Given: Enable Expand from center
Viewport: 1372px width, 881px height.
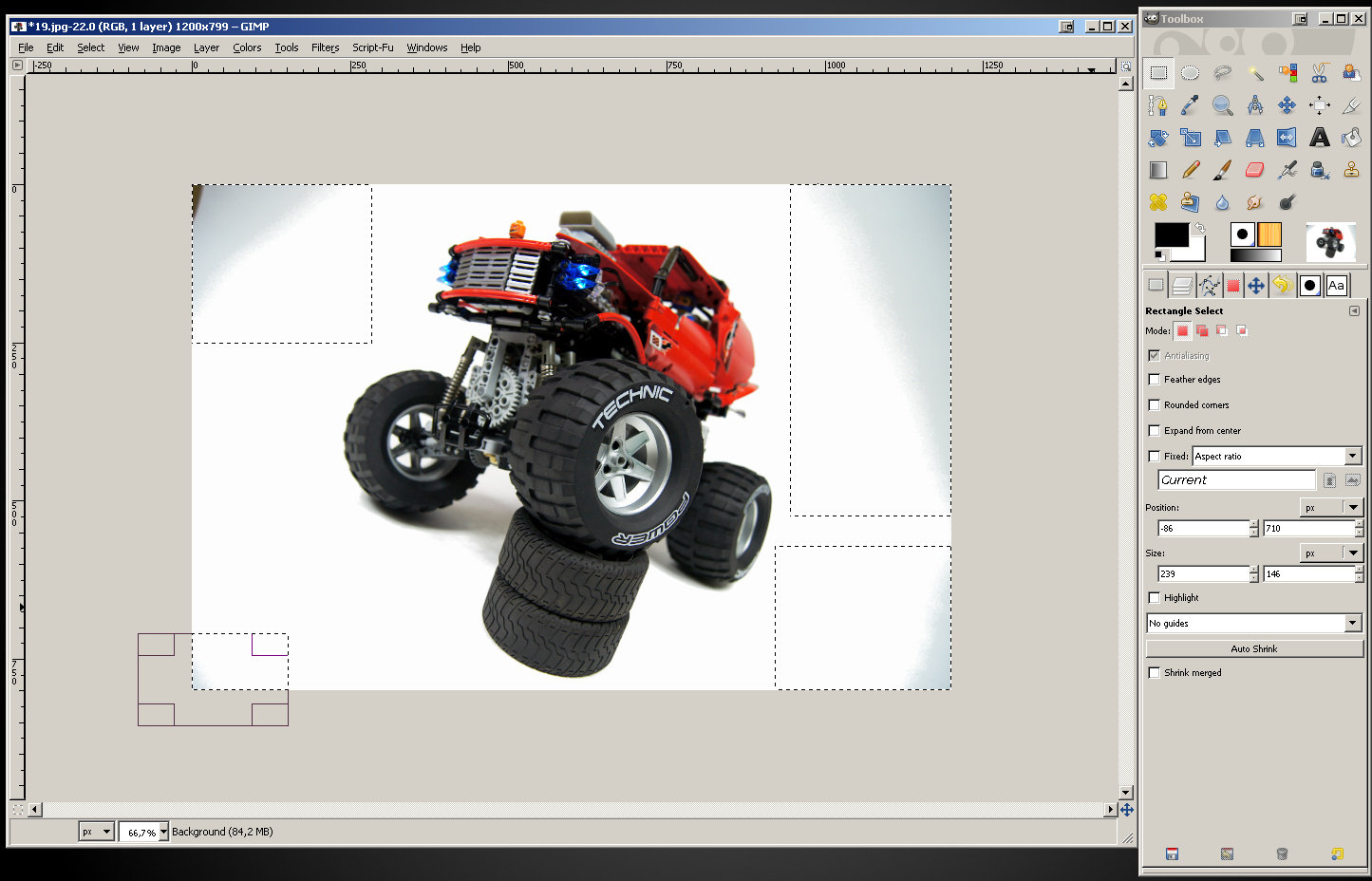Looking at the screenshot, I should coord(1155,430).
